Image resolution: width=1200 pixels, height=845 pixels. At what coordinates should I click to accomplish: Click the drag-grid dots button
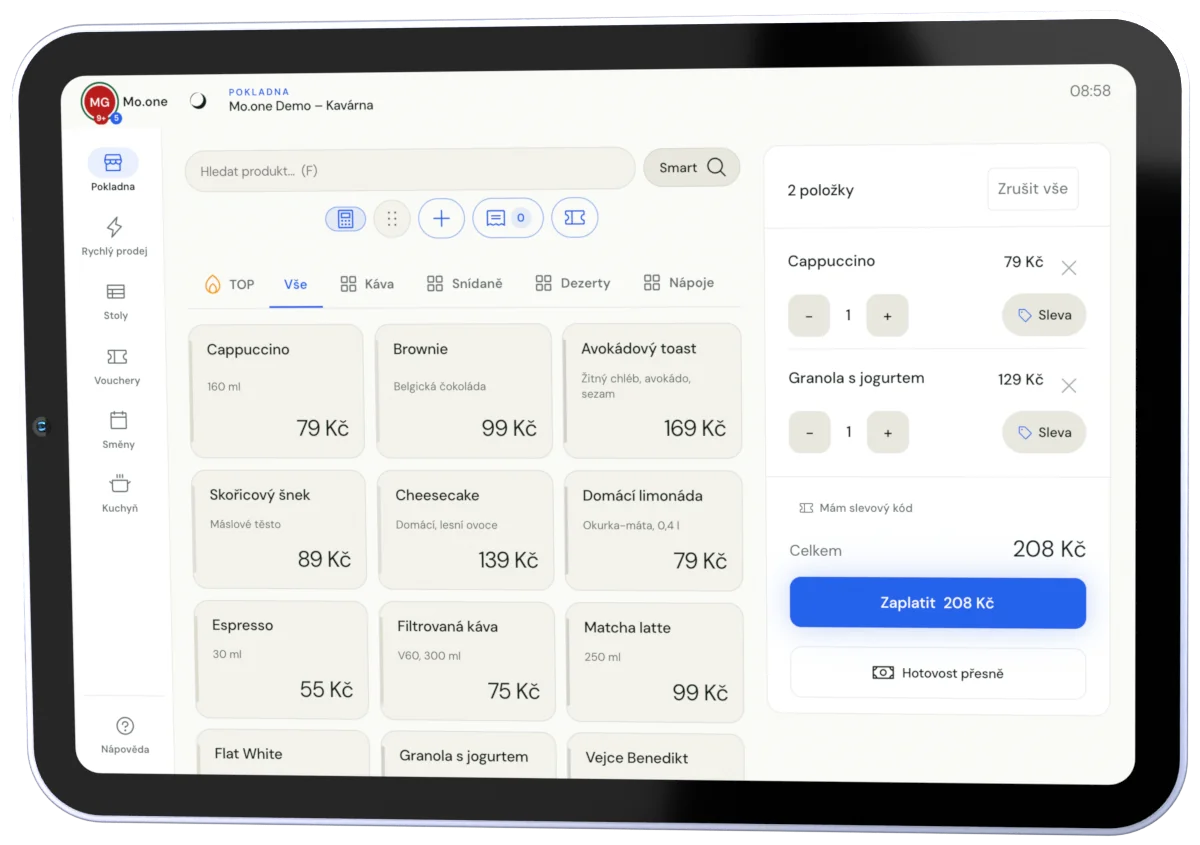point(392,219)
